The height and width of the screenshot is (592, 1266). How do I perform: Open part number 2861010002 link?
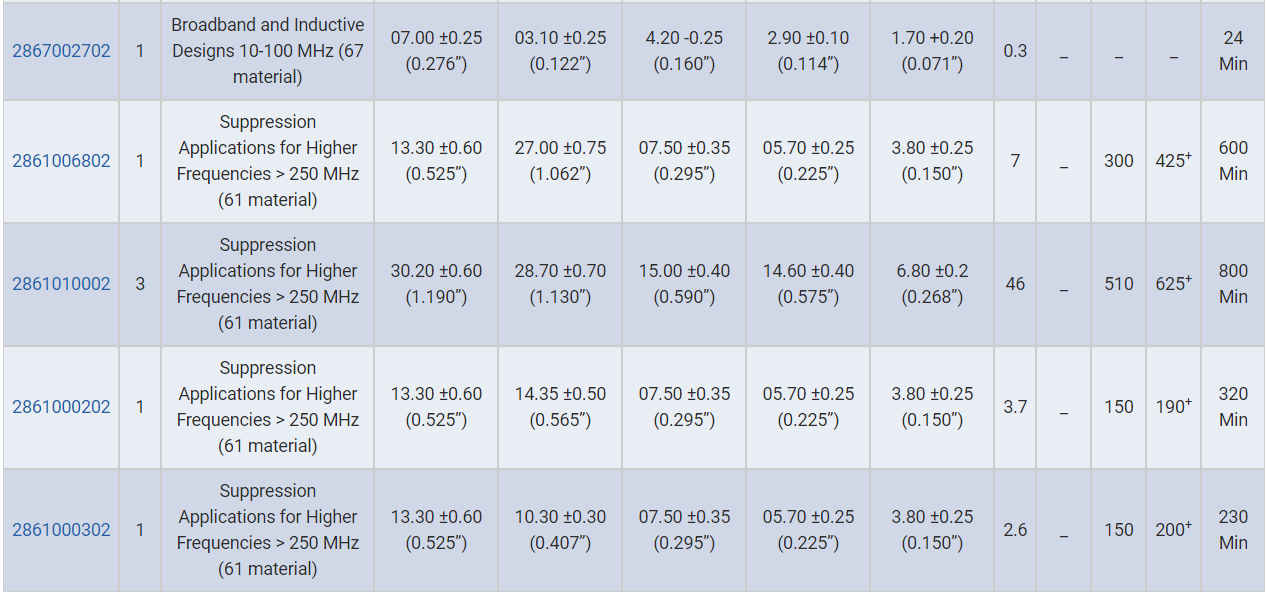tap(61, 284)
